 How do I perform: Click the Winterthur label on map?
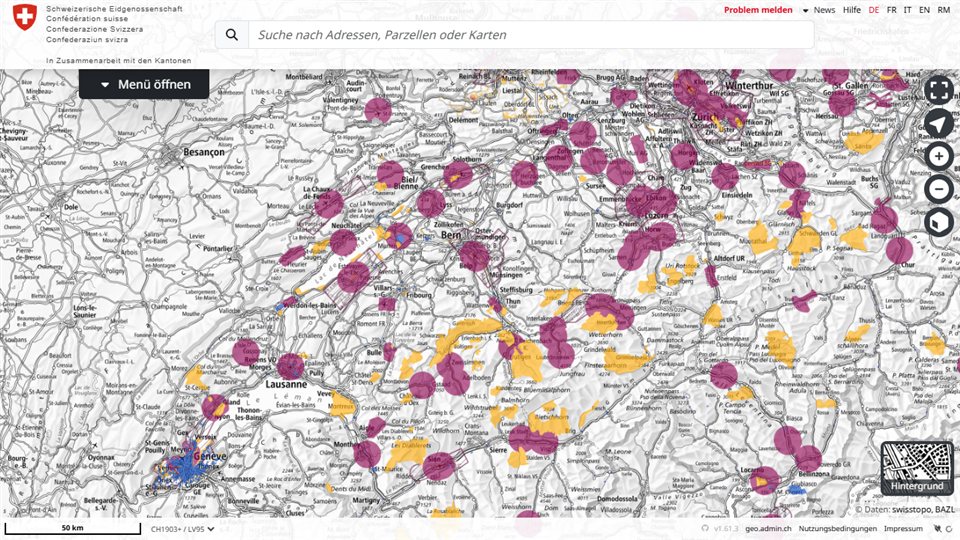[749, 85]
